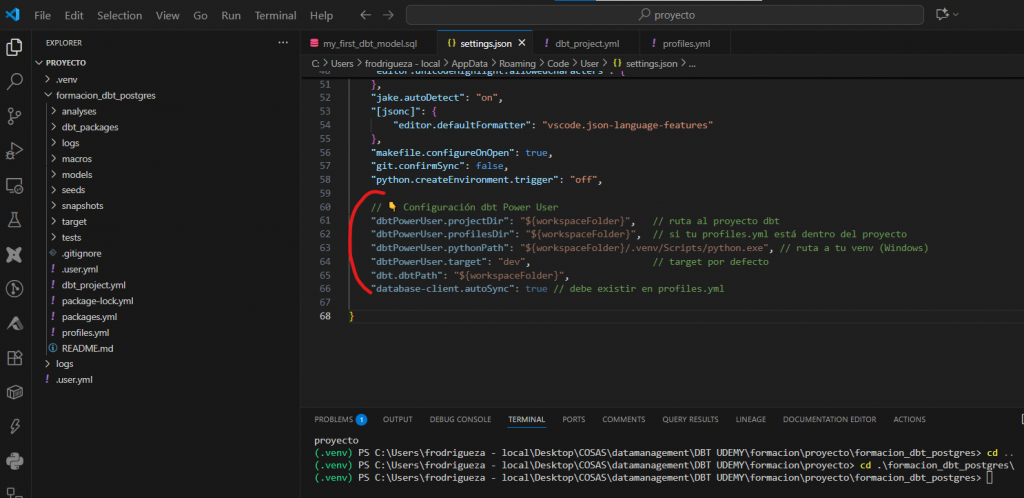1024x498 pixels.
Task: Expand the models folder
Action: [x=77, y=174]
